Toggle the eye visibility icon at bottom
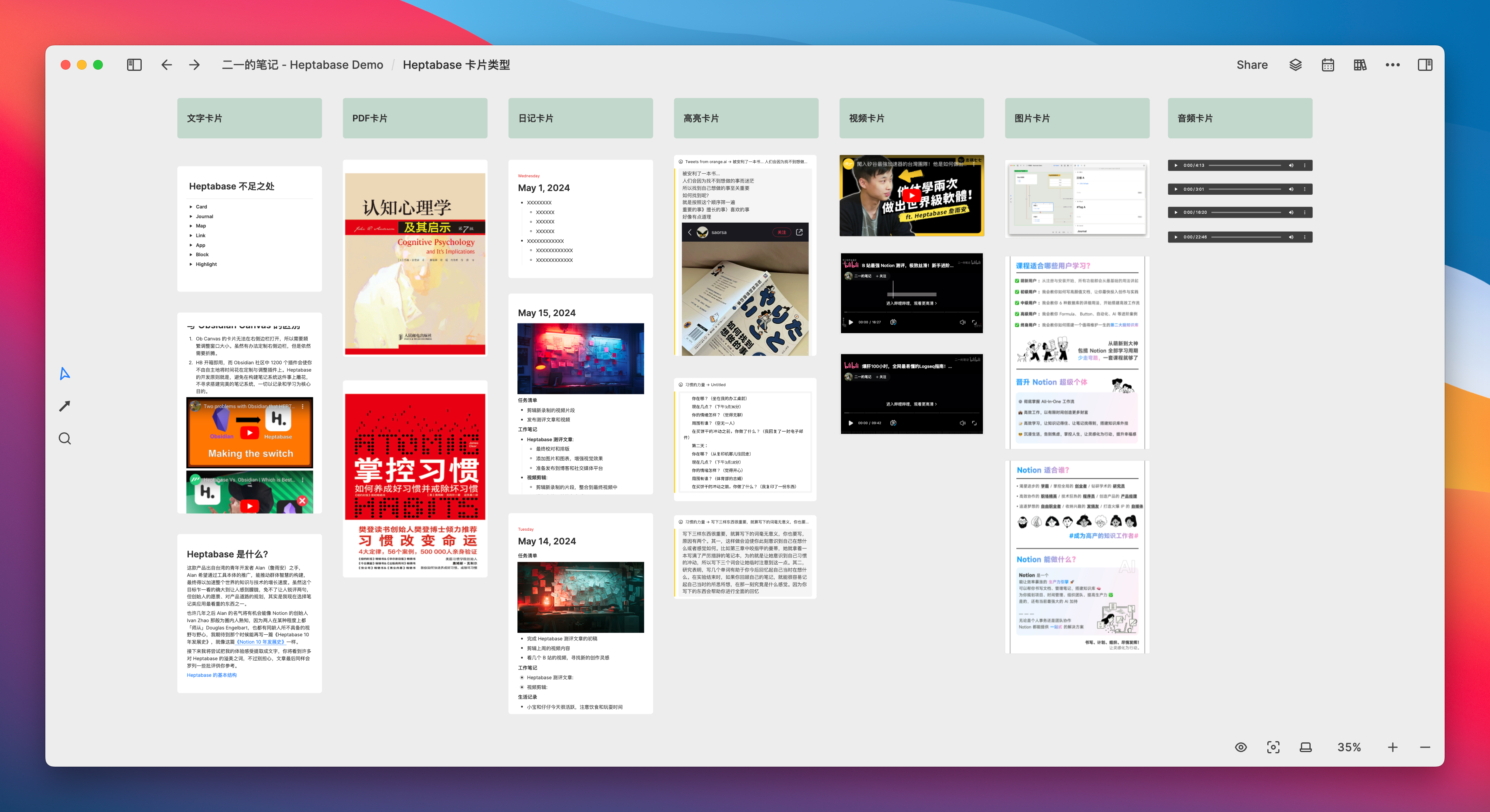 click(x=1241, y=747)
